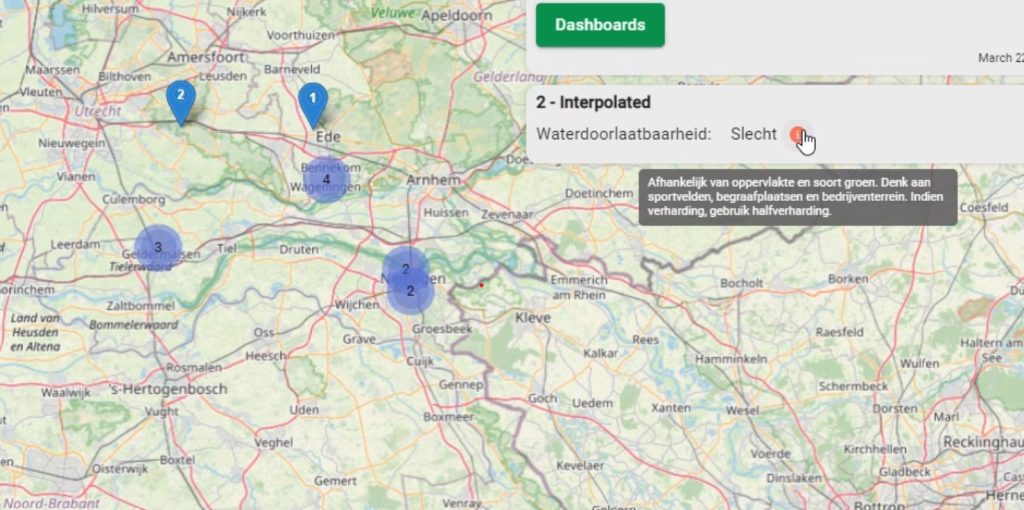Open the Dashboards button

pos(600,25)
